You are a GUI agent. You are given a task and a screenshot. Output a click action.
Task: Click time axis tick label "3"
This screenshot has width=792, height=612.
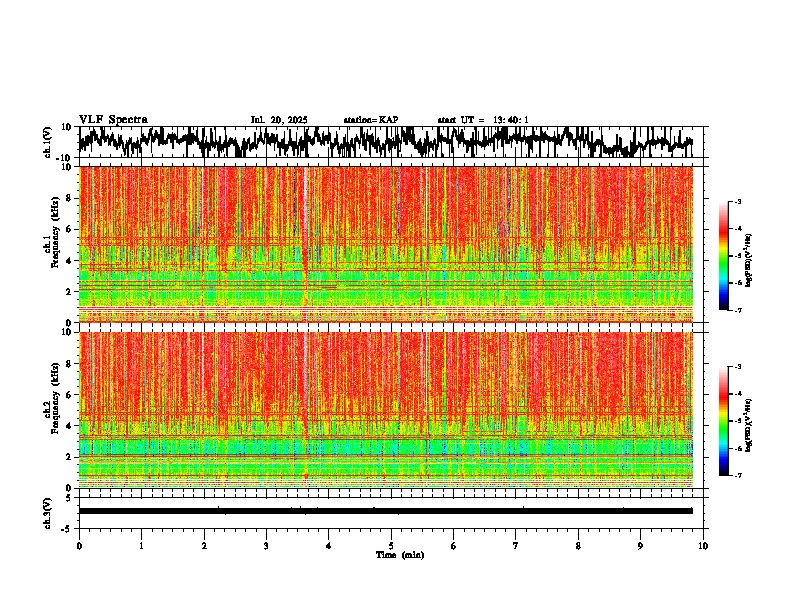pos(266,546)
